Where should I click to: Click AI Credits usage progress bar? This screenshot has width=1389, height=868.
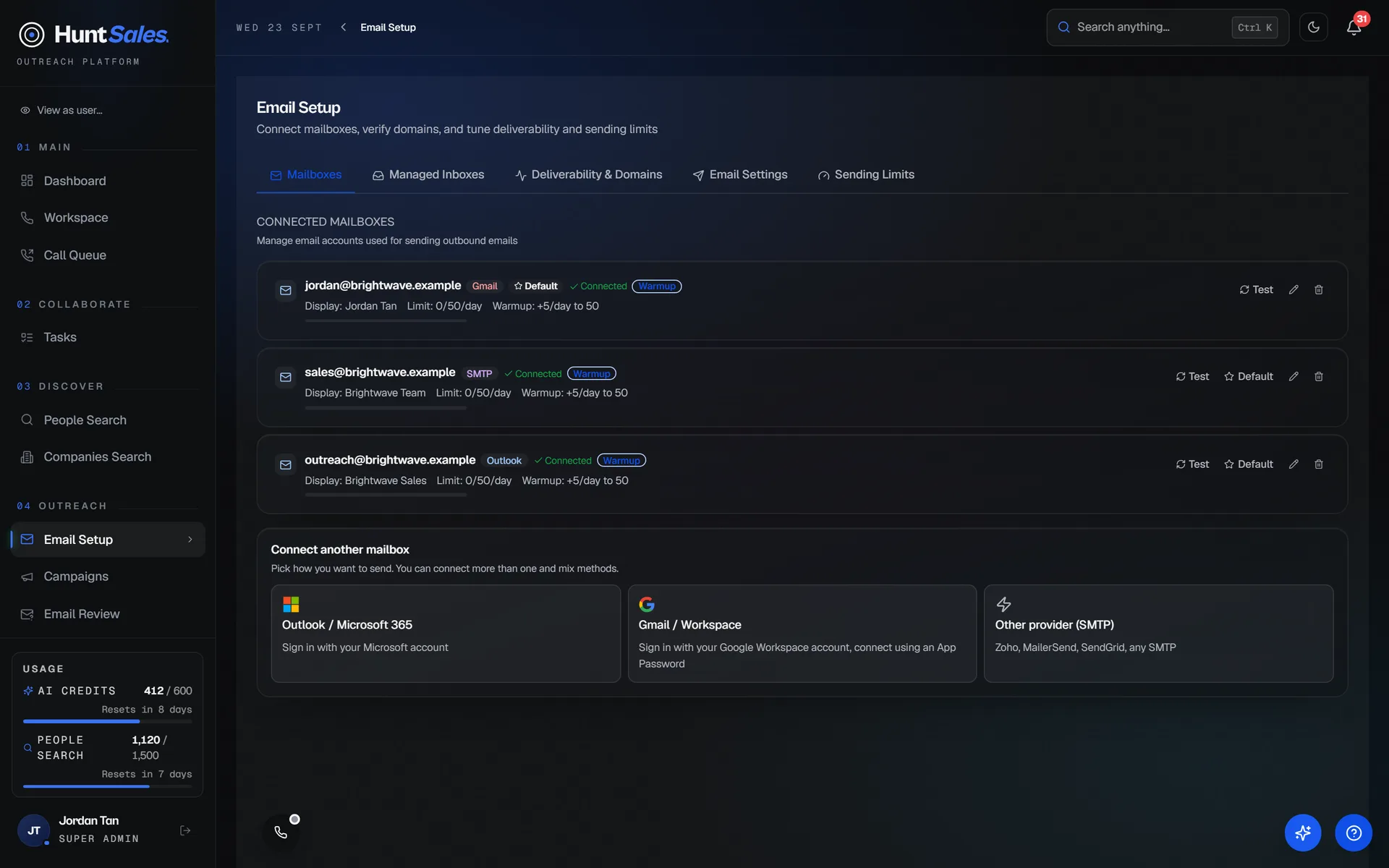107,721
